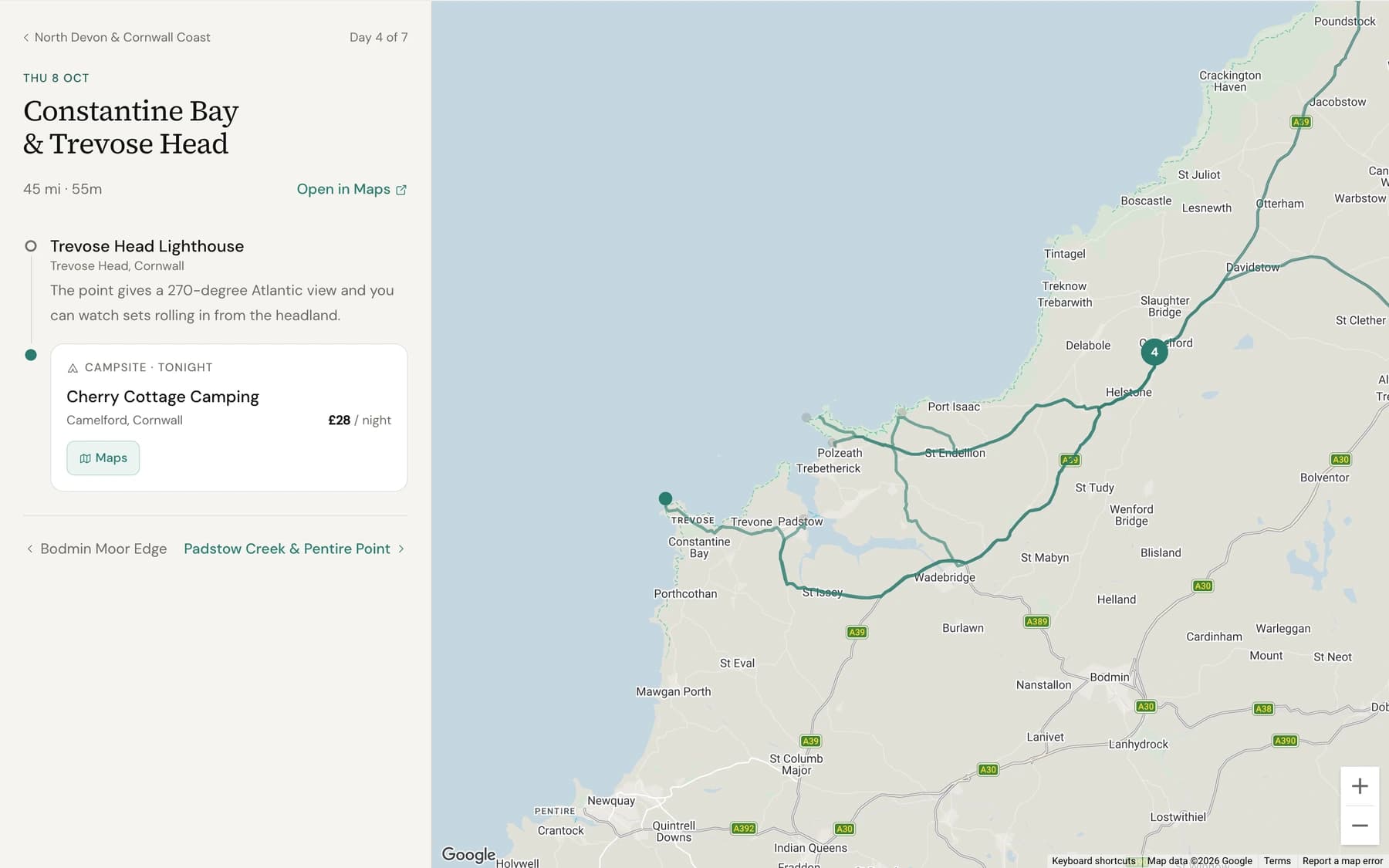Open in Maps link
The width and height of the screenshot is (1389, 868).
(351, 189)
